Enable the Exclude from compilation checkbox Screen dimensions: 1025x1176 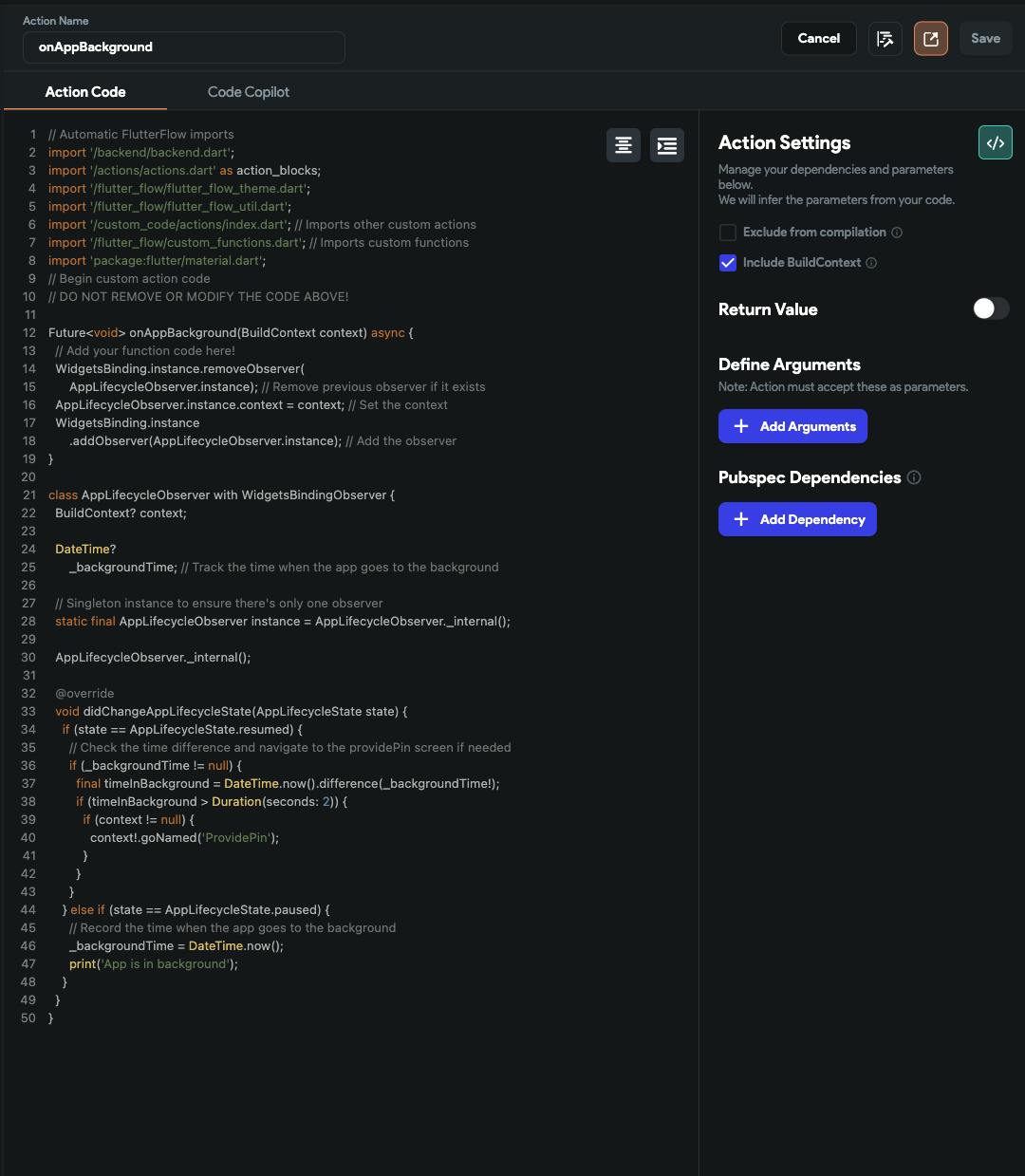tap(728, 233)
